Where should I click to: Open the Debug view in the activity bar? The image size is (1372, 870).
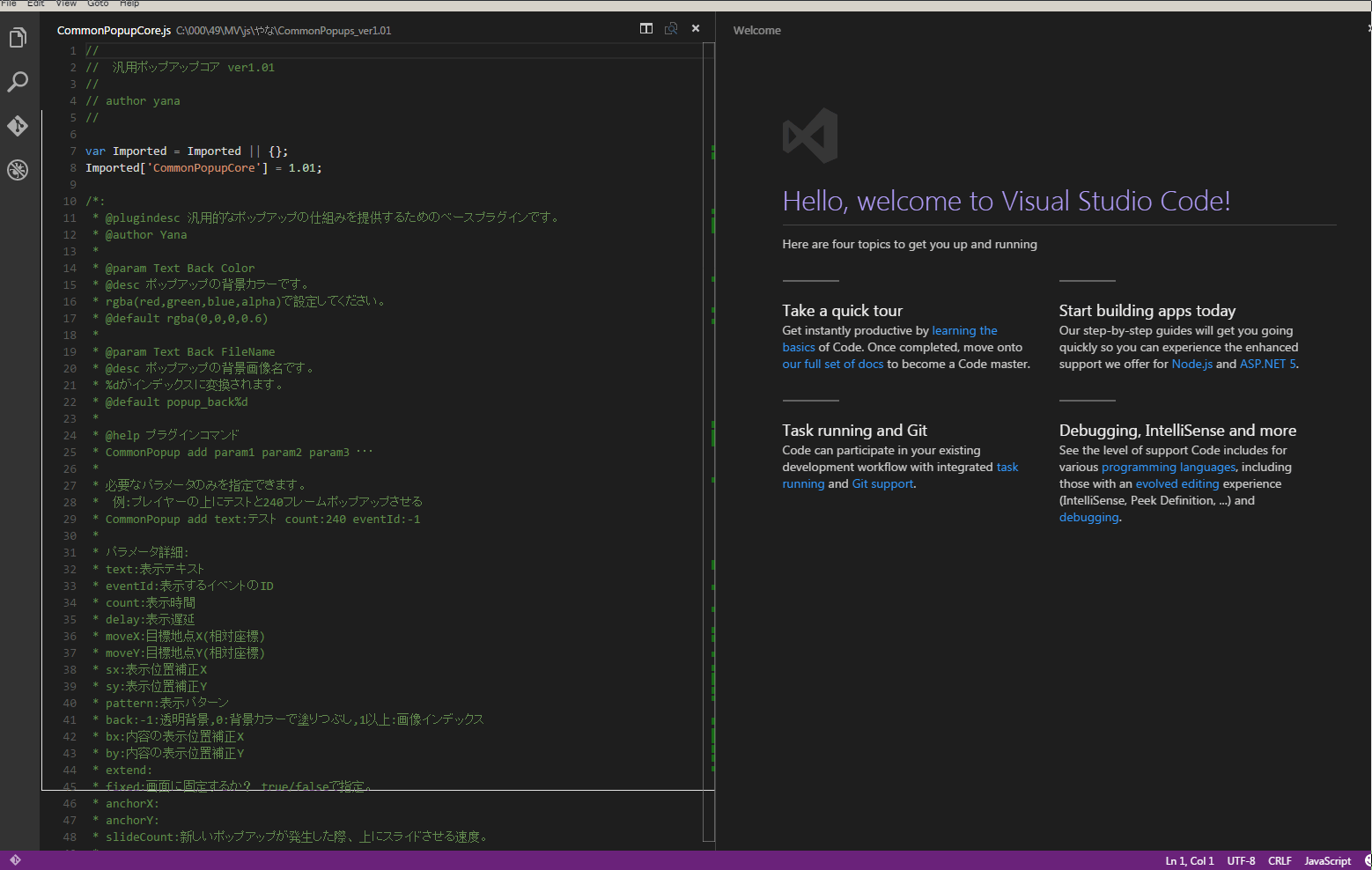click(x=18, y=170)
